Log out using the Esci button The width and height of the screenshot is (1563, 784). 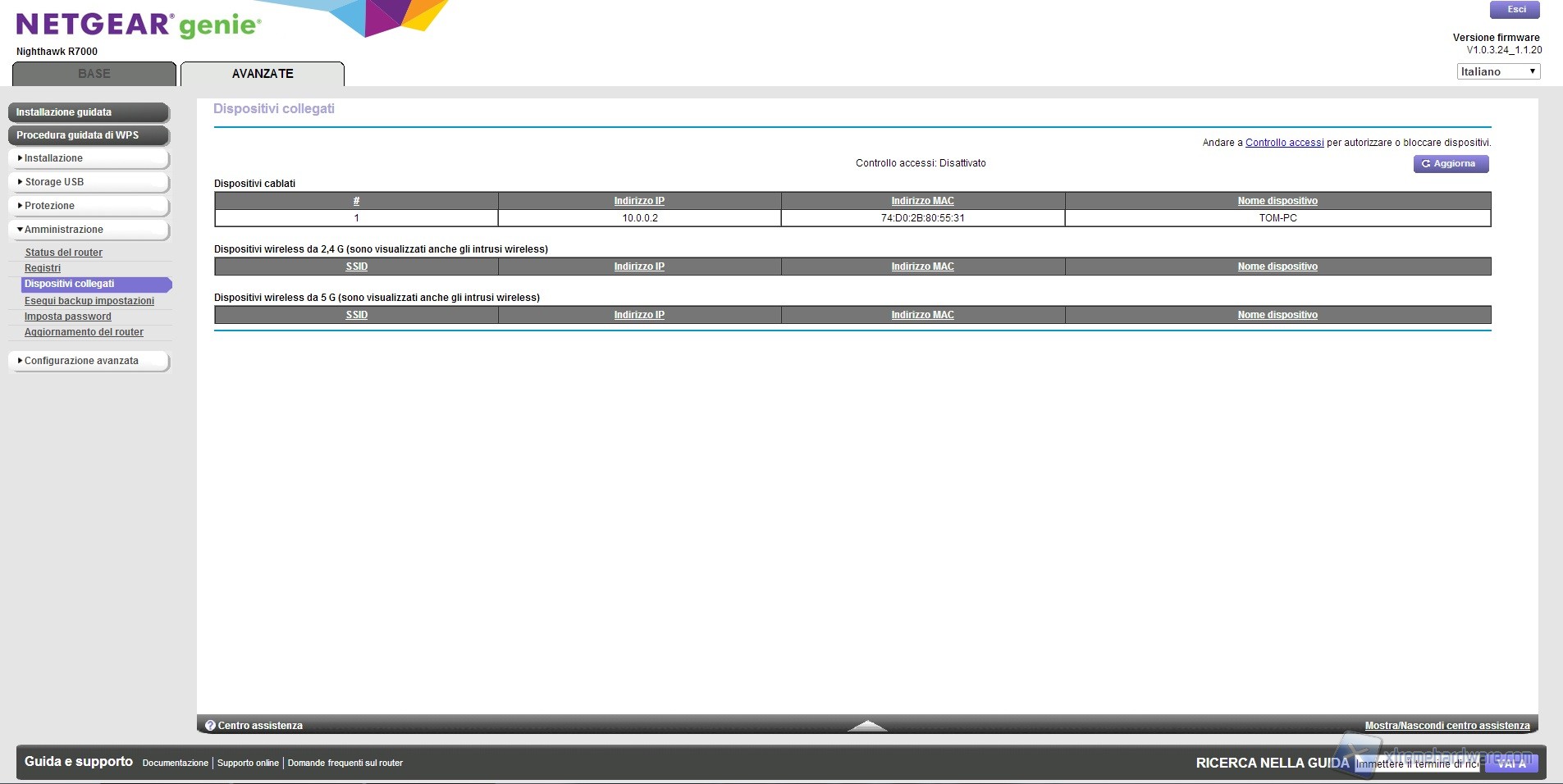pyautogui.click(x=1515, y=10)
